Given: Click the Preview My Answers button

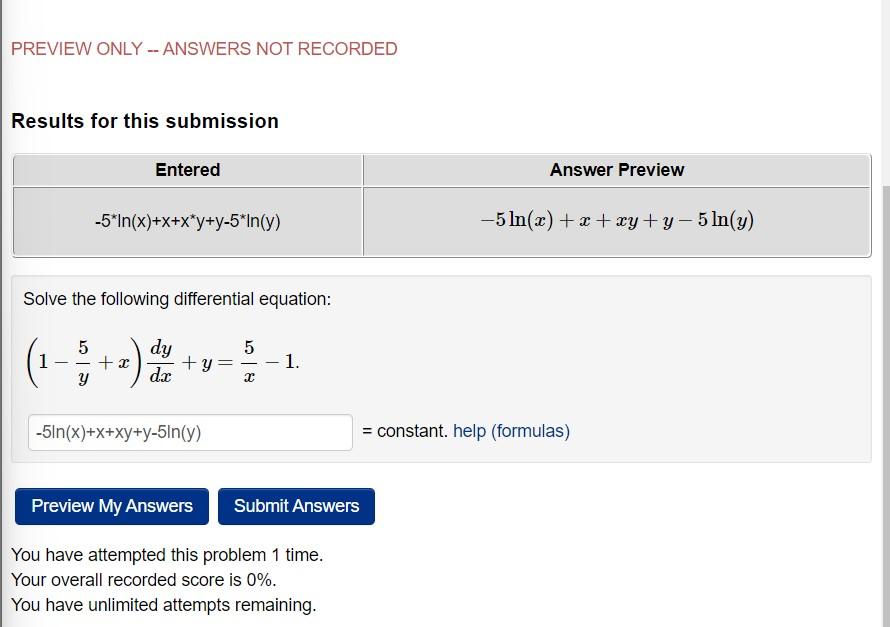Looking at the screenshot, I should [110, 506].
